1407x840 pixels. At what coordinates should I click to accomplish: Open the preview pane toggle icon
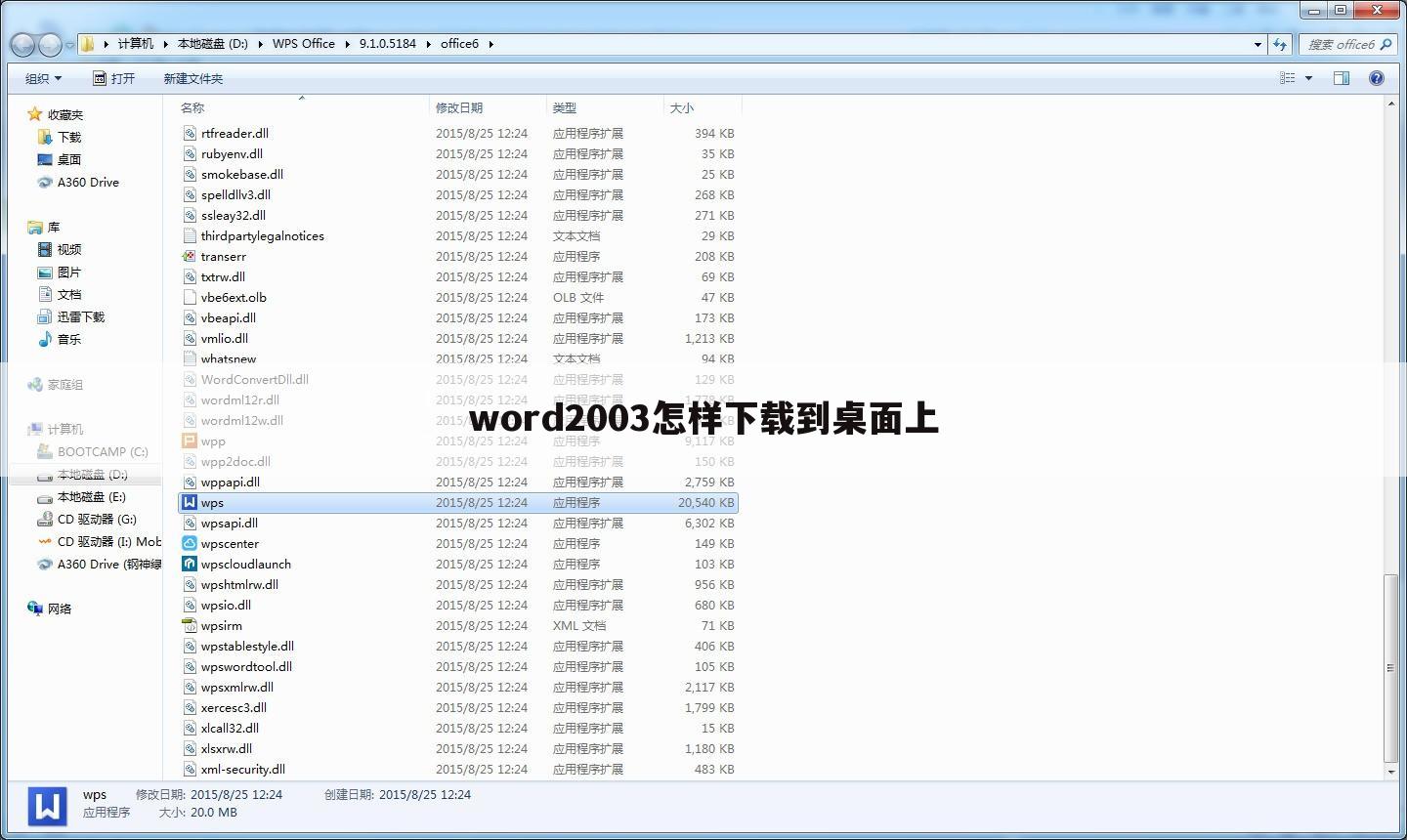tap(1342, 78)
